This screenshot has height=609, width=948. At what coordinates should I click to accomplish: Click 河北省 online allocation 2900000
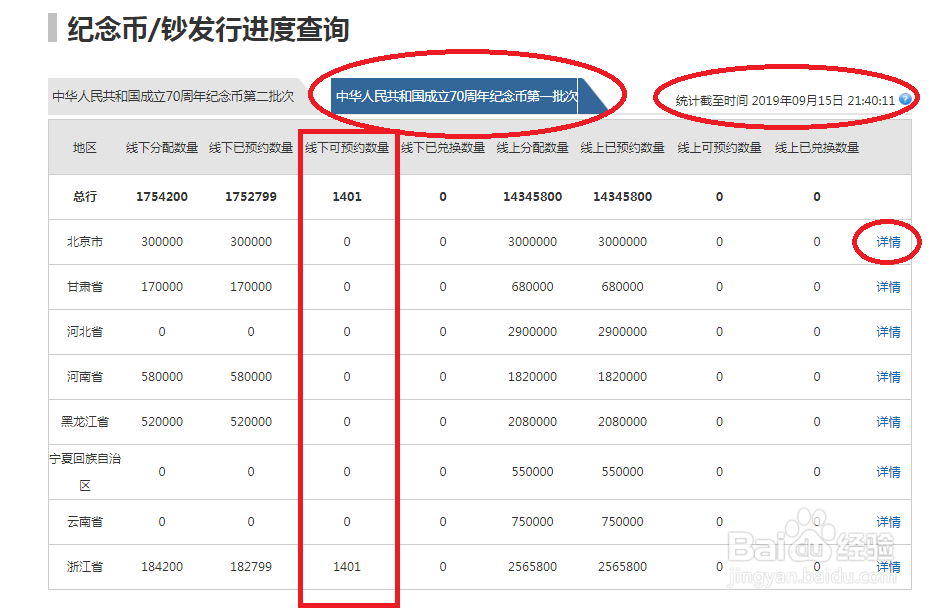tap(533, 332)
